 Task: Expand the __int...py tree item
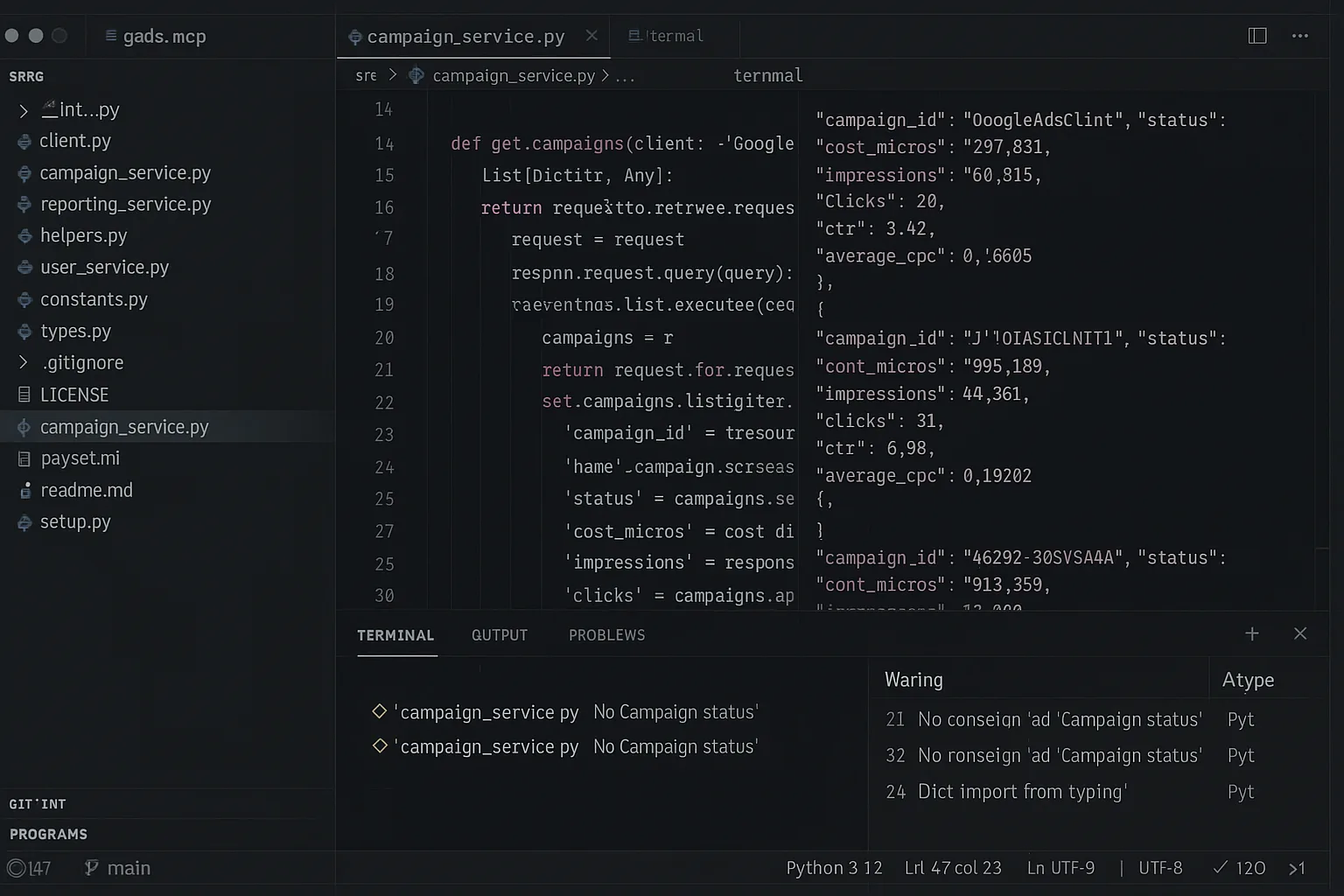click(x=24, y=110)
